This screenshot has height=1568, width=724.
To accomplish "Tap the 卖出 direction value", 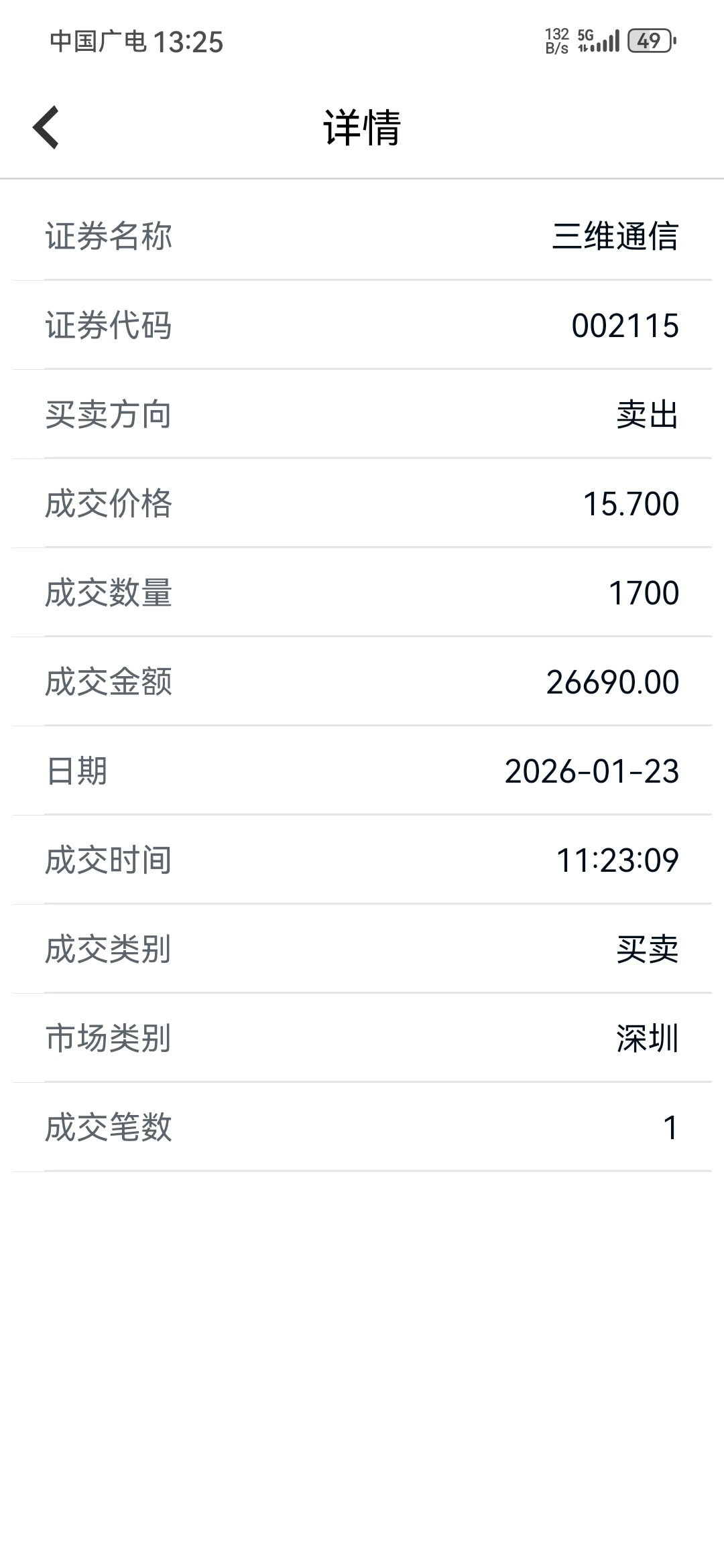I will [x=647, y=415].
